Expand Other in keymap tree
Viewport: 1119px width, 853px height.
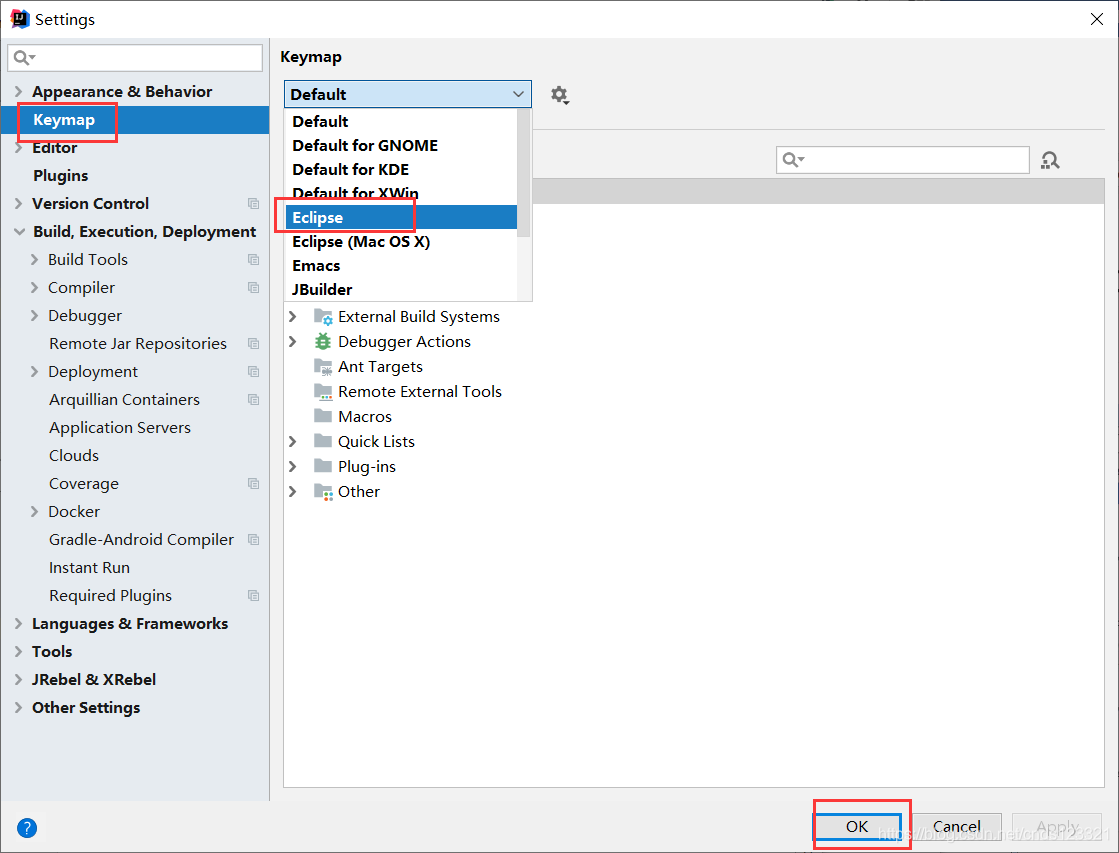(x=293, y=492)
